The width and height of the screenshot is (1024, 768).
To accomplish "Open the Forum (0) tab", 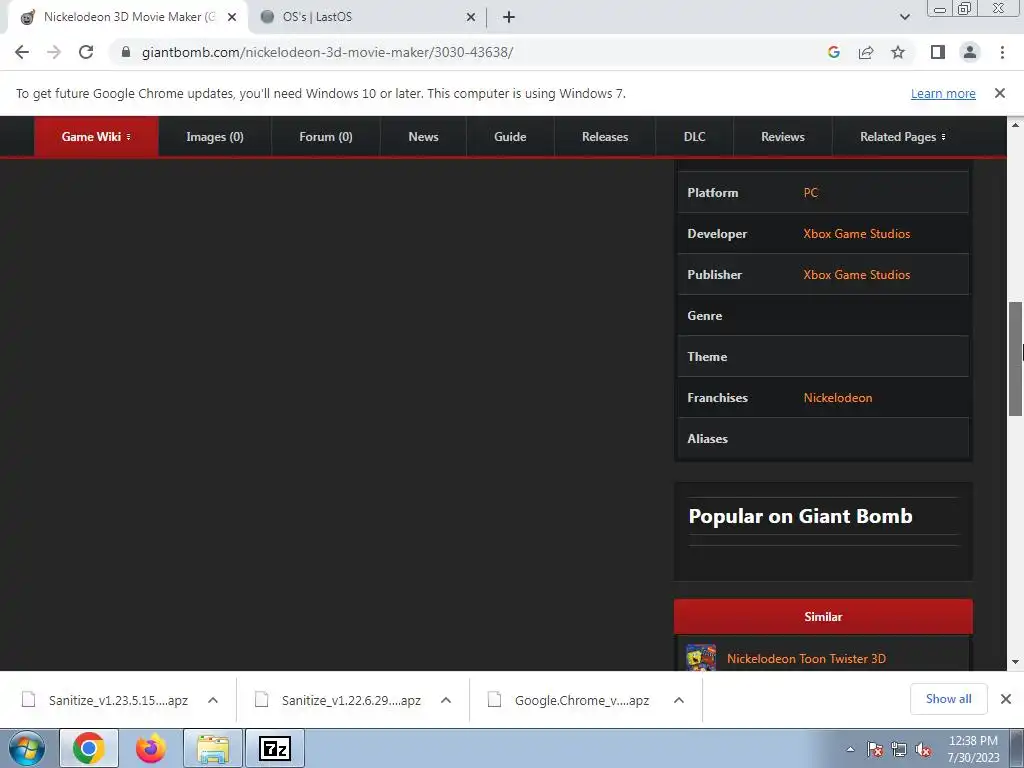I will (x=325, y=136).
